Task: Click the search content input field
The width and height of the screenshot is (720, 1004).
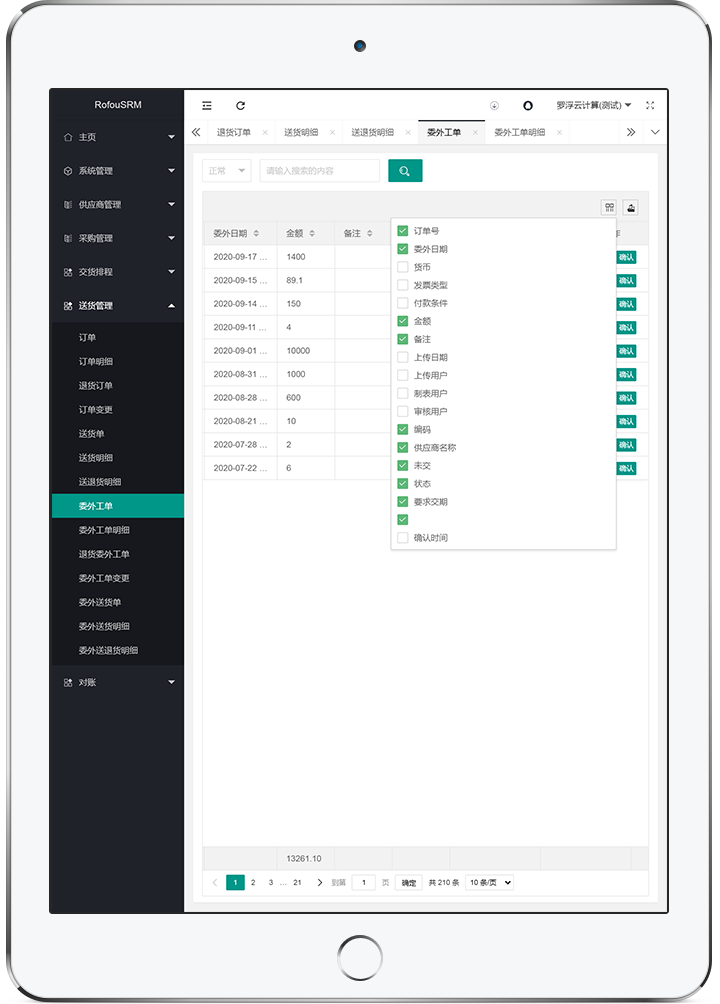Action: [x=319, y=171]
